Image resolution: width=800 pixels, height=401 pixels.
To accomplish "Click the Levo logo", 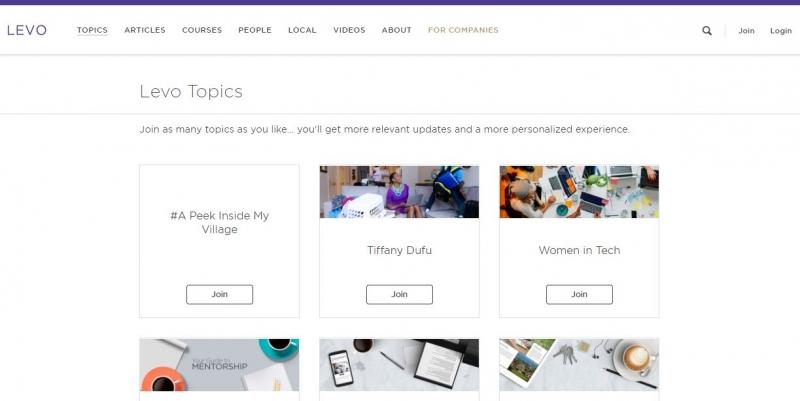I will click(x=27, y=30).
